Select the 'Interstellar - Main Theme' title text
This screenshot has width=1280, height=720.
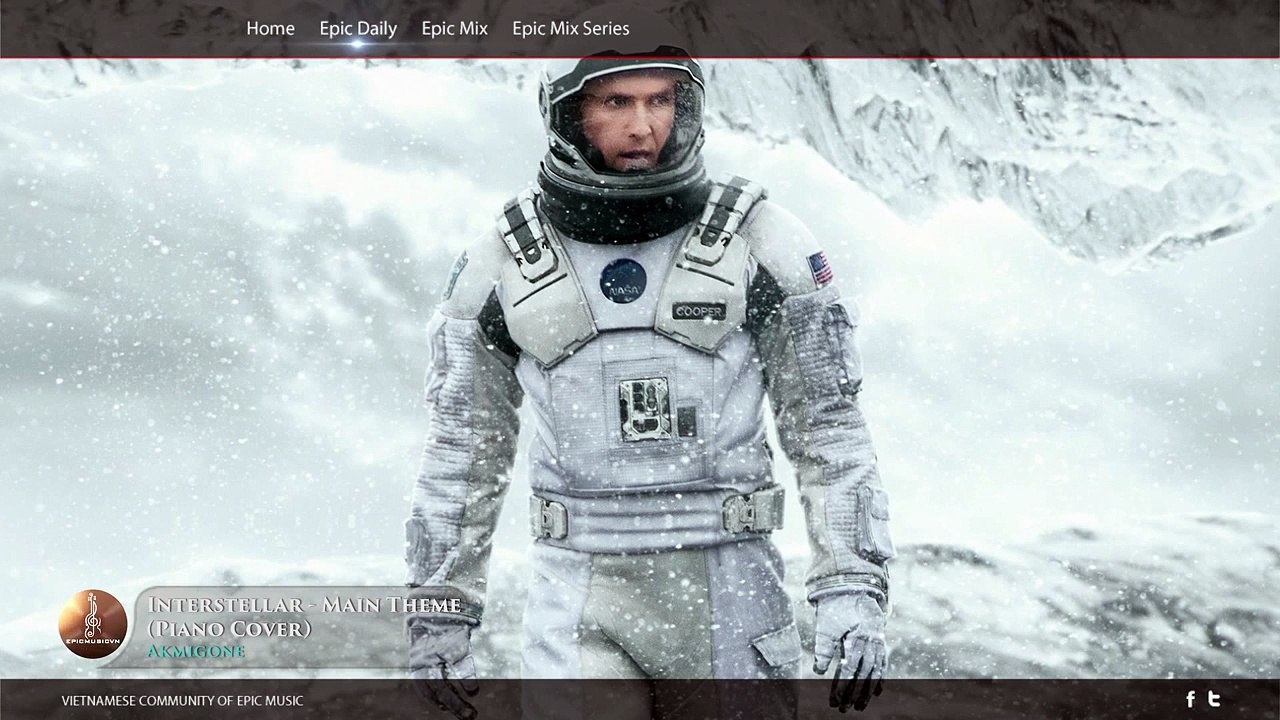pos(304,605)
